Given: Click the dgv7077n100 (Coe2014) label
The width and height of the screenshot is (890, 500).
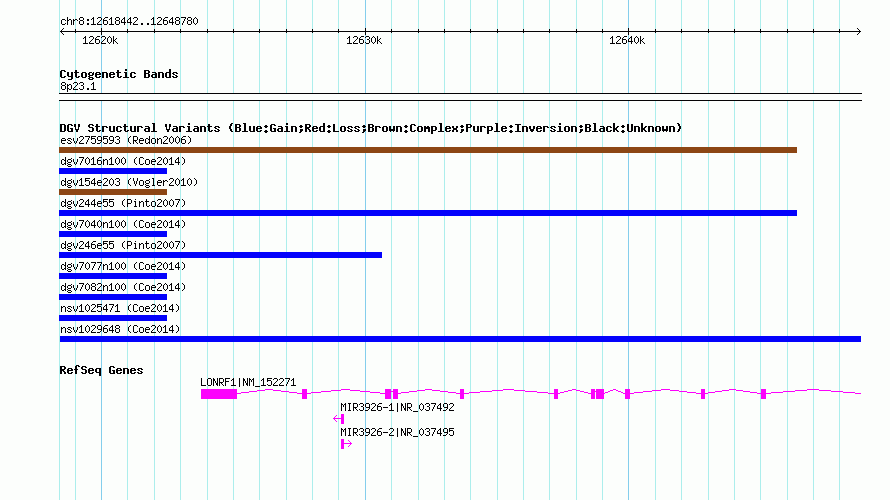Looking at the screenshot, I should (x=123, y=266).
